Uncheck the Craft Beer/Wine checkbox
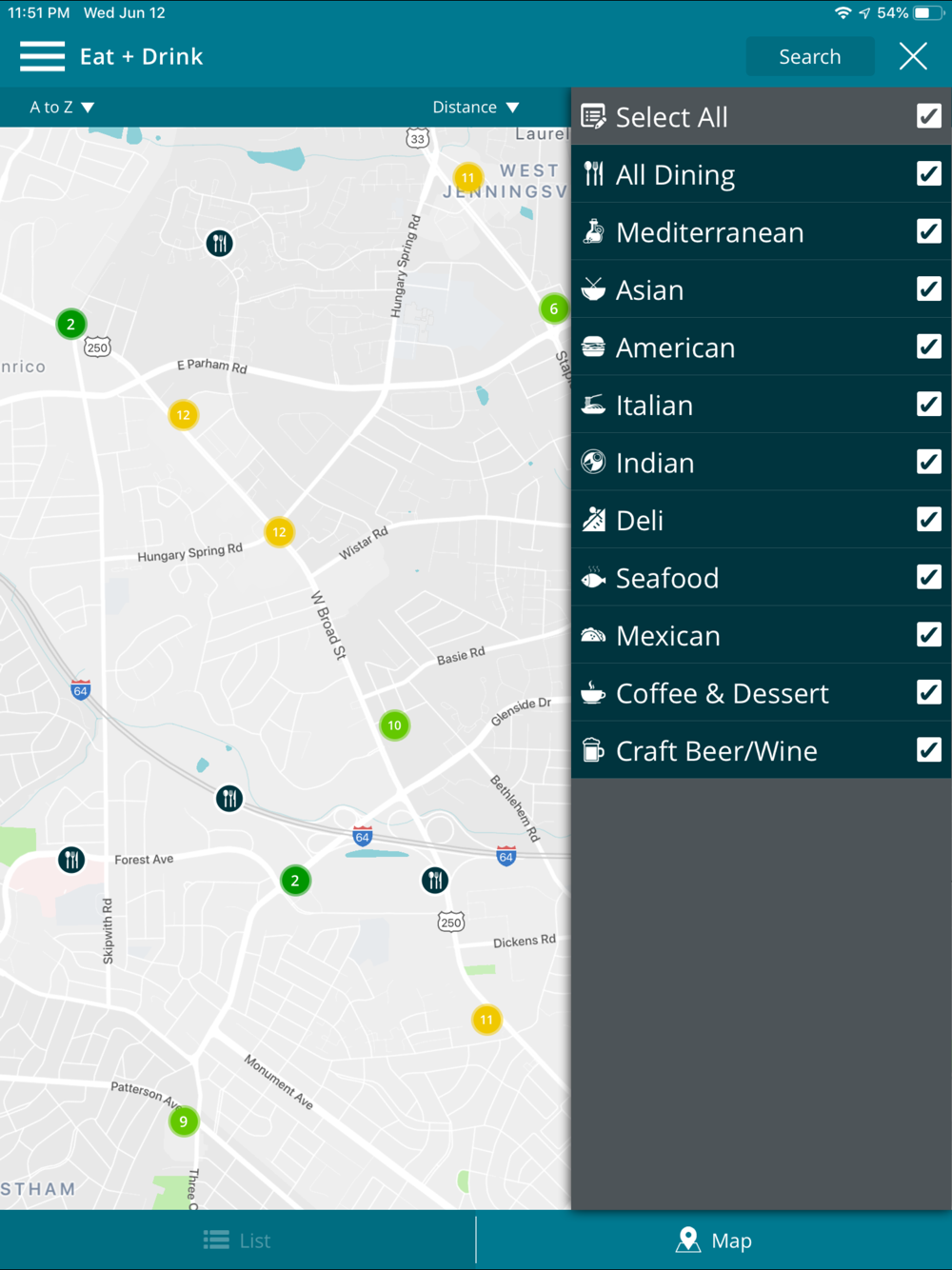Viewport: 952px width, 1270px height. tap(929, 749)
